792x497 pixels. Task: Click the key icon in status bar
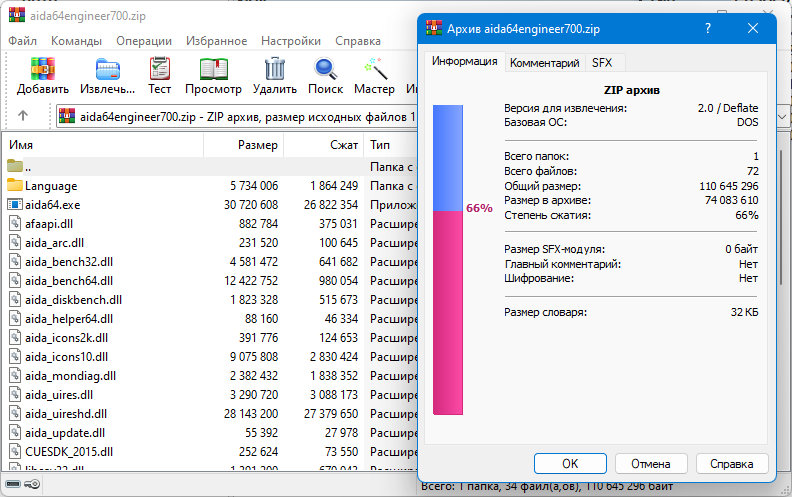click(x=32, y=484)
